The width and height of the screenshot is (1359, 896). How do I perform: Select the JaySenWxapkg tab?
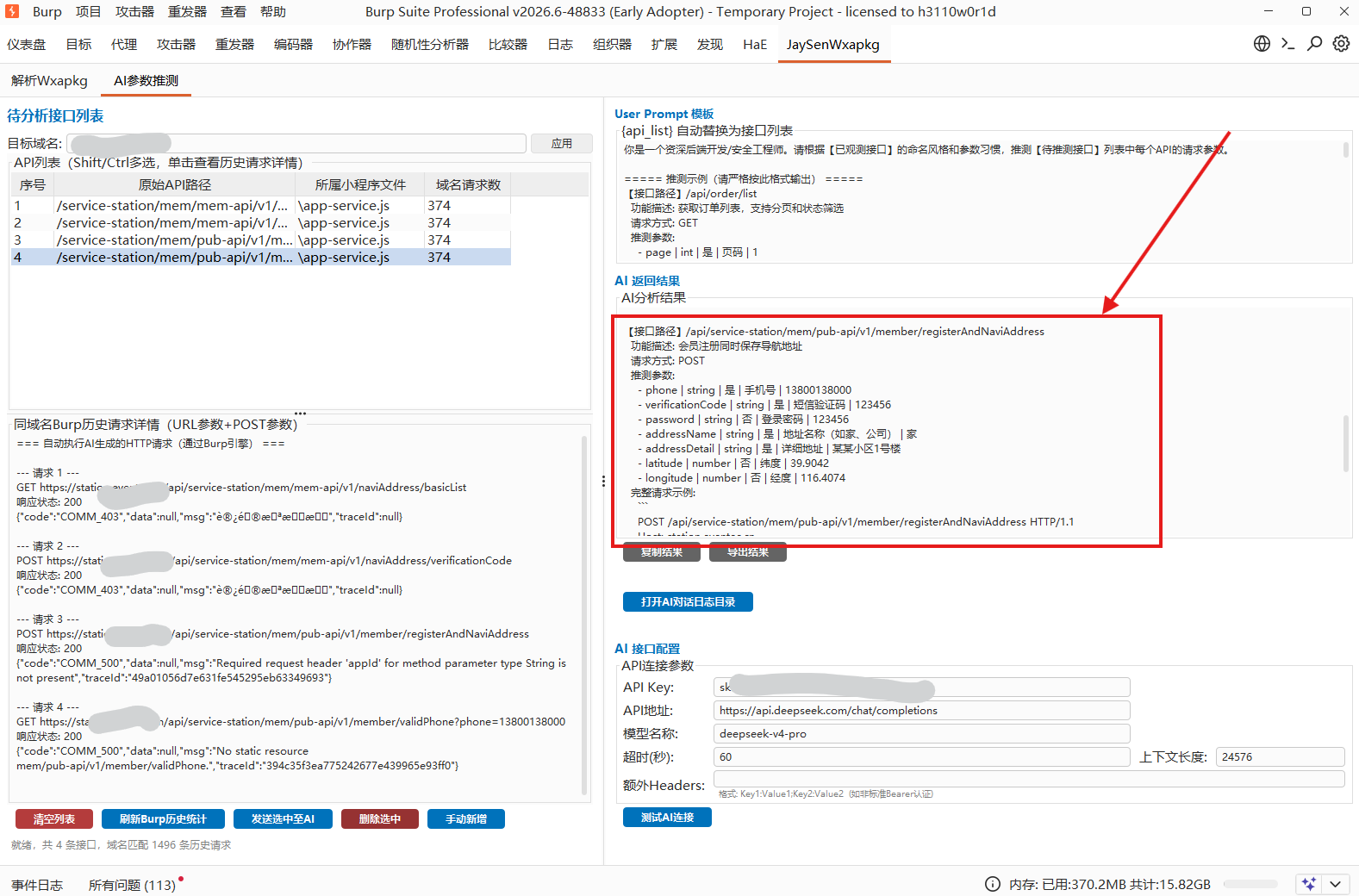click(833, 45)
